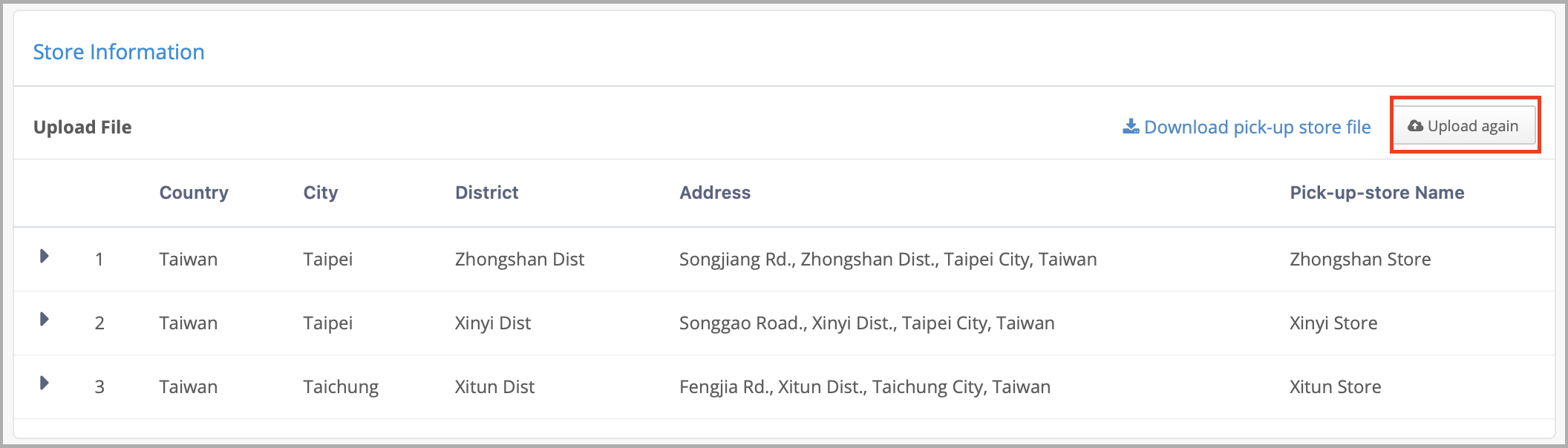This screenshot has height=448, width=1568.
Task: Click the Fengjia Rd. address cell
Action: (865, 387)
